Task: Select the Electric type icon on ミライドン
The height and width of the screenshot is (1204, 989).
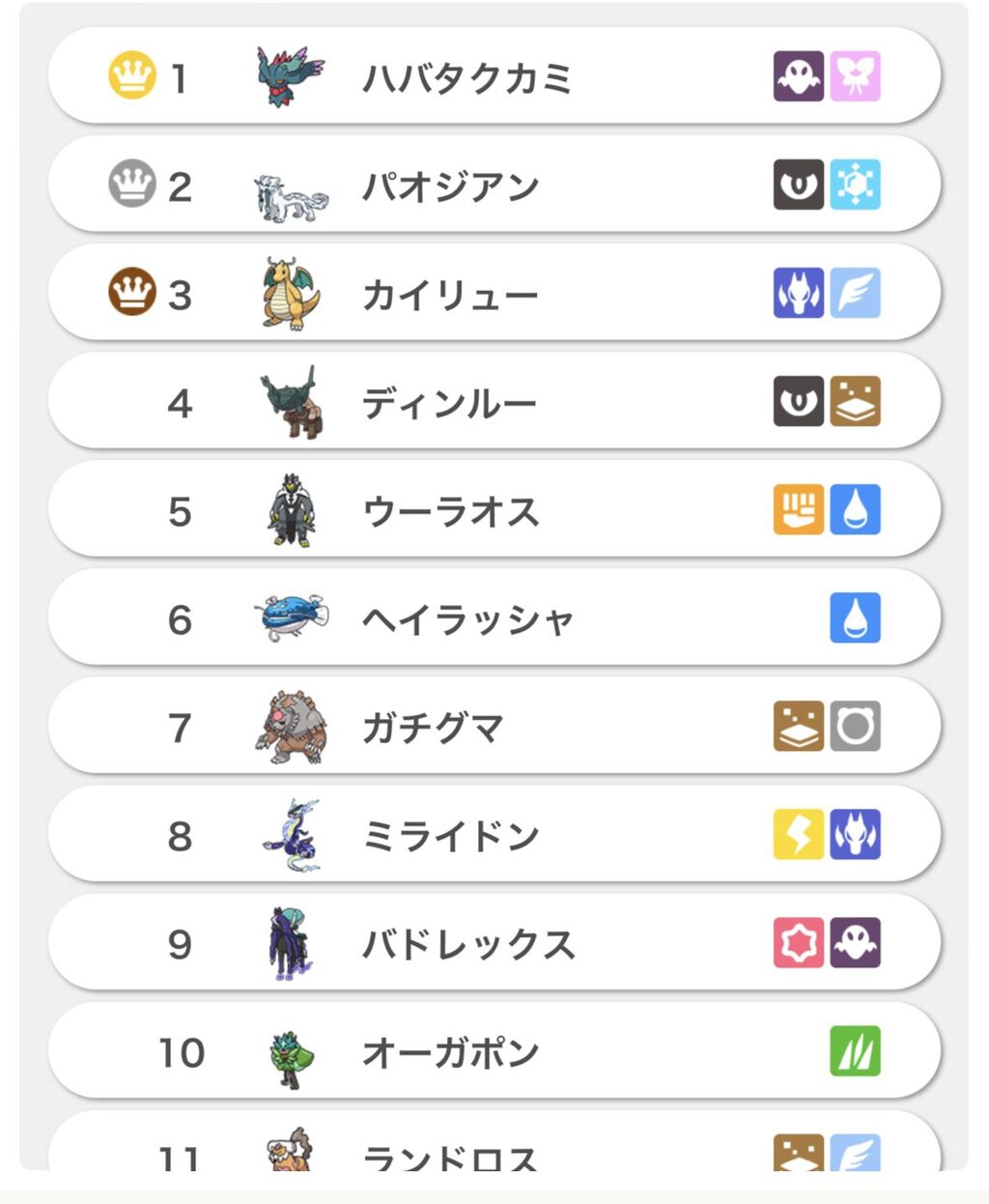Action: coord(799,834)
